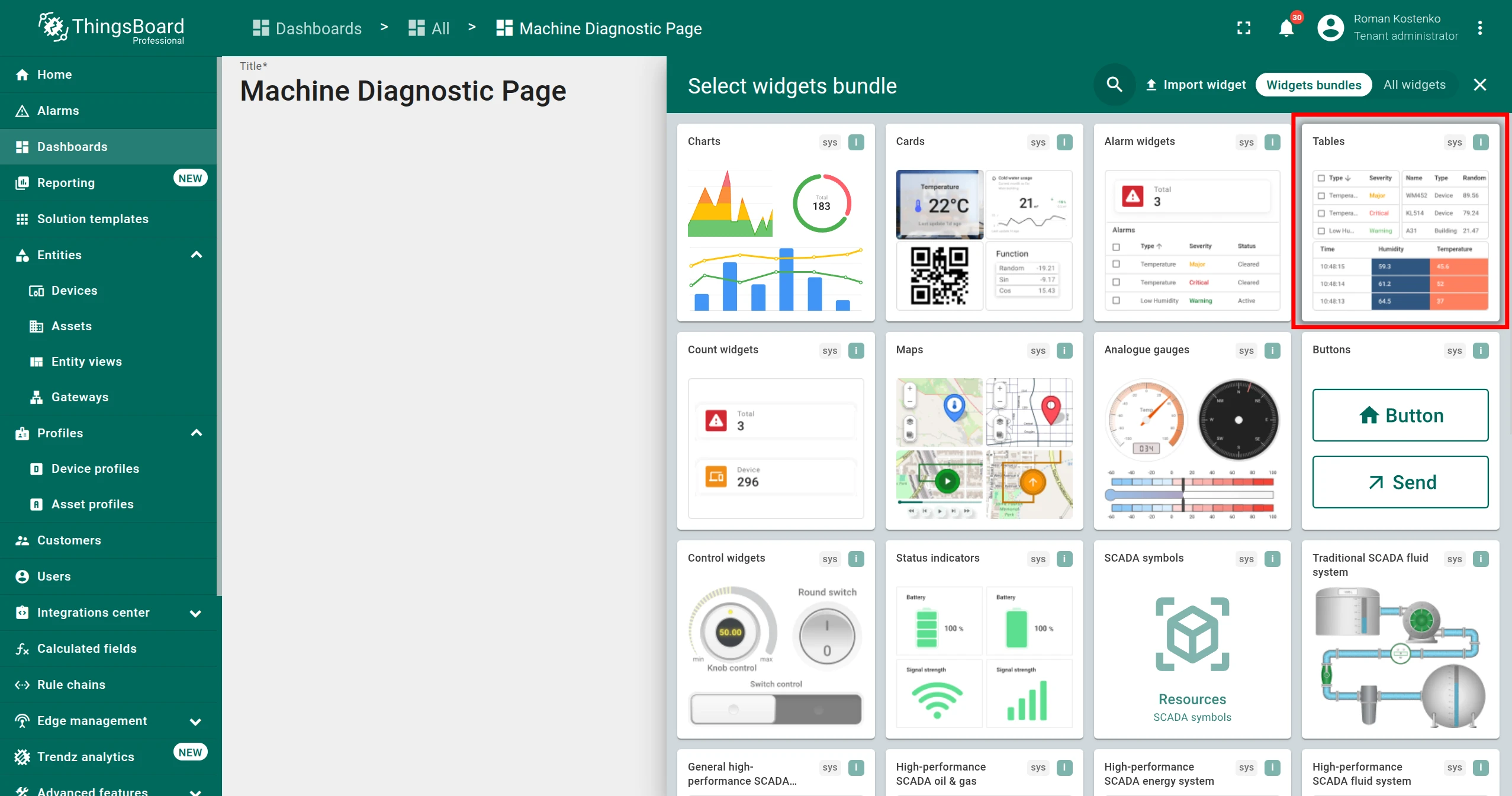1512x796 pixels.
Task: Go to Assets in the sidebar
Action: 108,326
